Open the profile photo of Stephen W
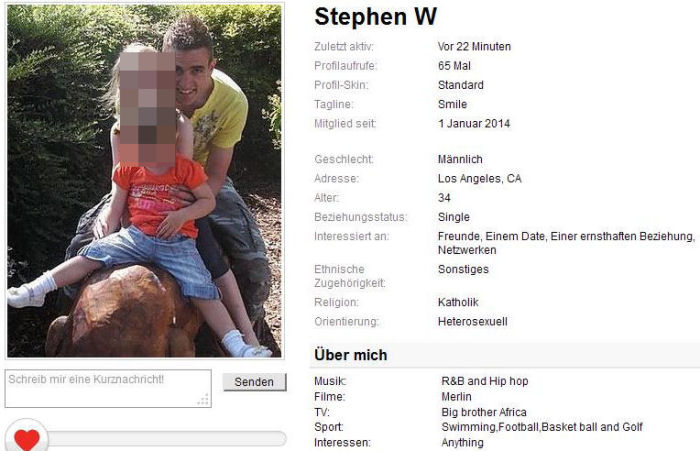The height and width of the screenshot is (451, 700). pos(145,181)
